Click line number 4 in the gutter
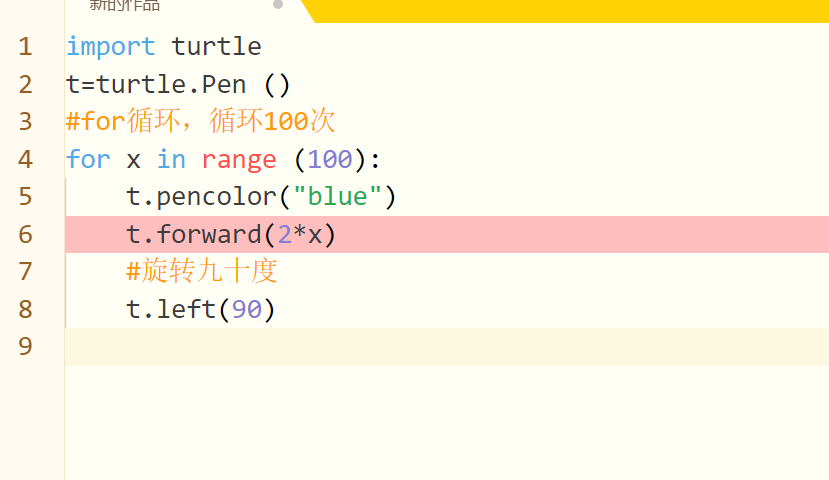The width and height of the screenshot is (829, 480). pos(25,159)
